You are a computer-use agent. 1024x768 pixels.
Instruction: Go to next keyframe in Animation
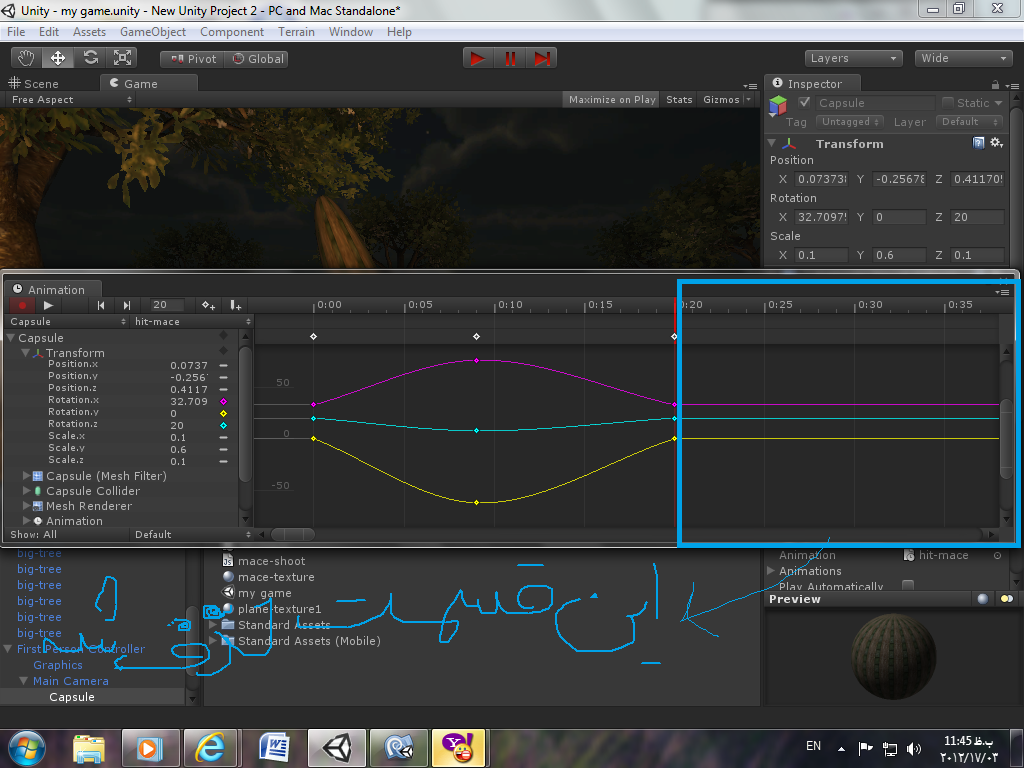tap(127, 305)
